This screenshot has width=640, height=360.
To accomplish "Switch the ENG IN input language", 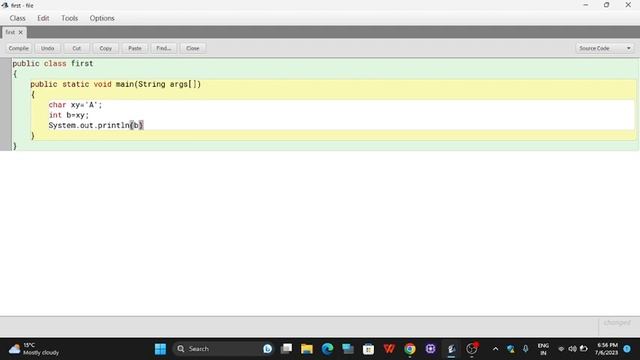I will pos(543,349).
